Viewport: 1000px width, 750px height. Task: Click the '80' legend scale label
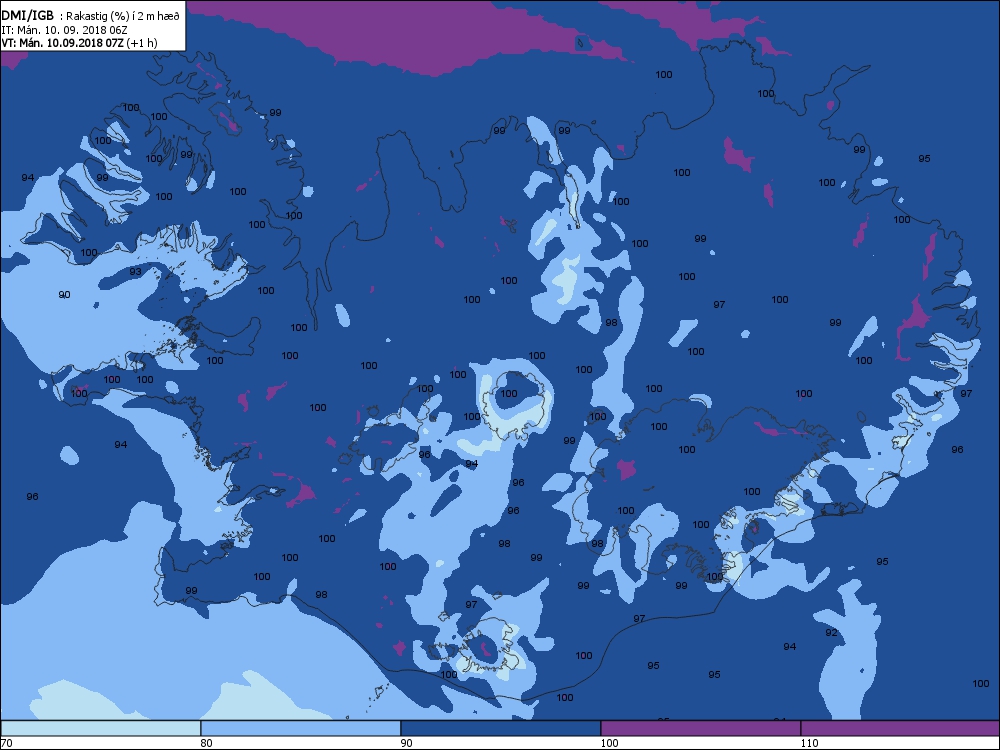click(x=206, y=742)
